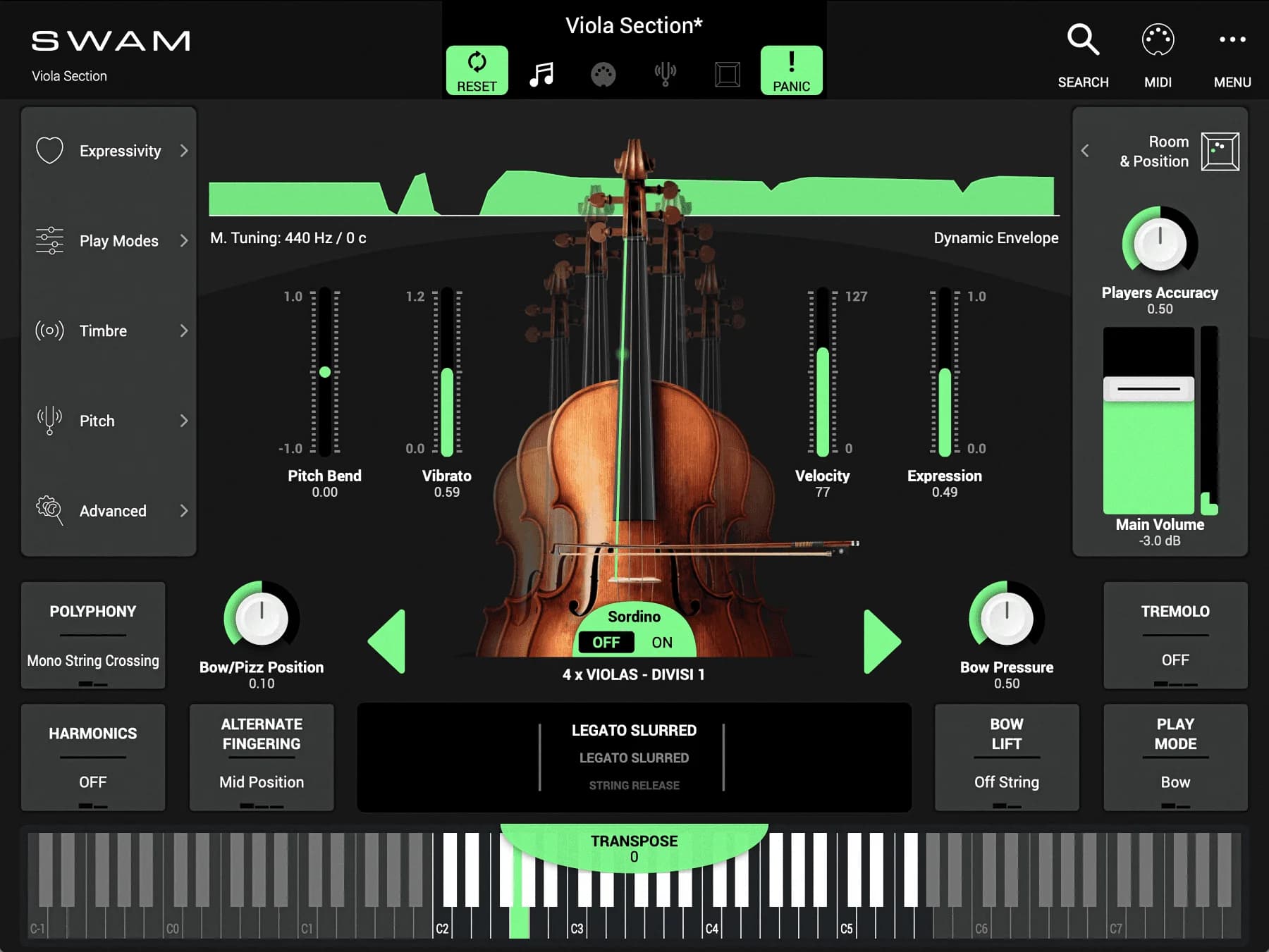Click the palette icon in top toolbar

pyautogui.click(x=603, y=74)
